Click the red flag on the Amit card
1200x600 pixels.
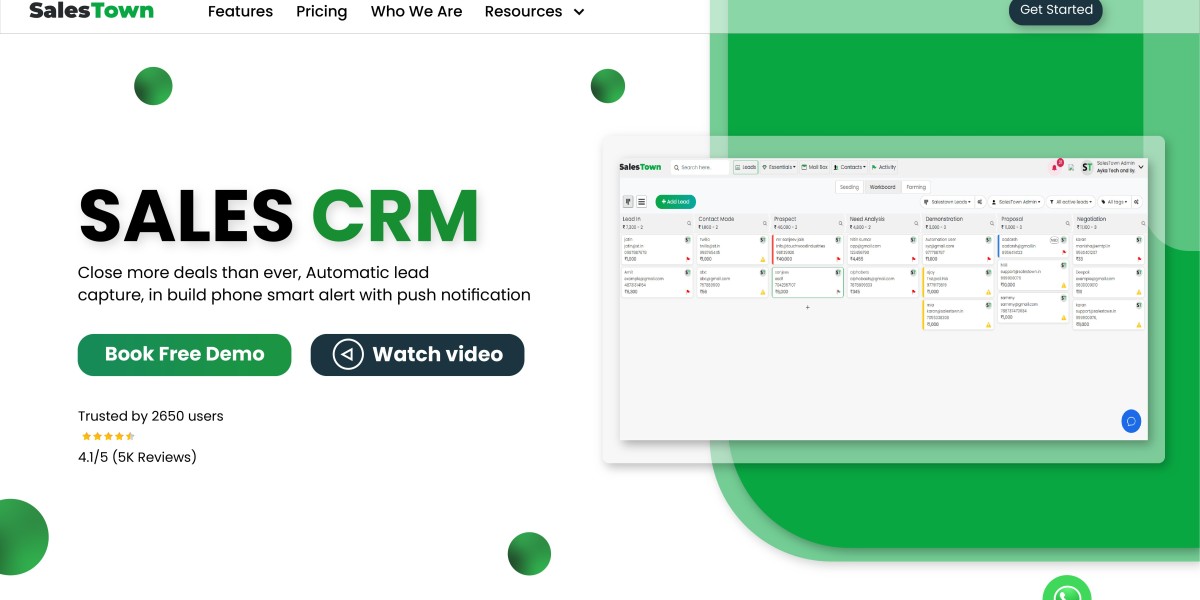point(688,292)
